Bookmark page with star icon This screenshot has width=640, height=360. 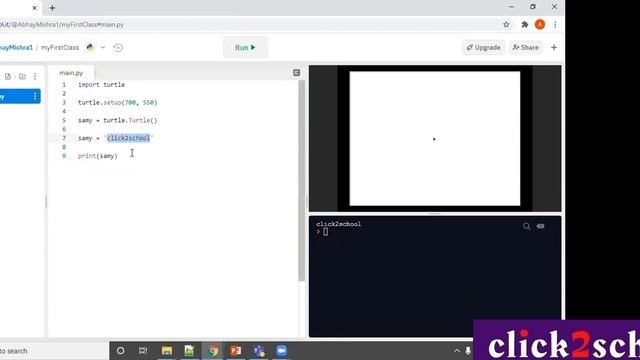click(506, 24)
